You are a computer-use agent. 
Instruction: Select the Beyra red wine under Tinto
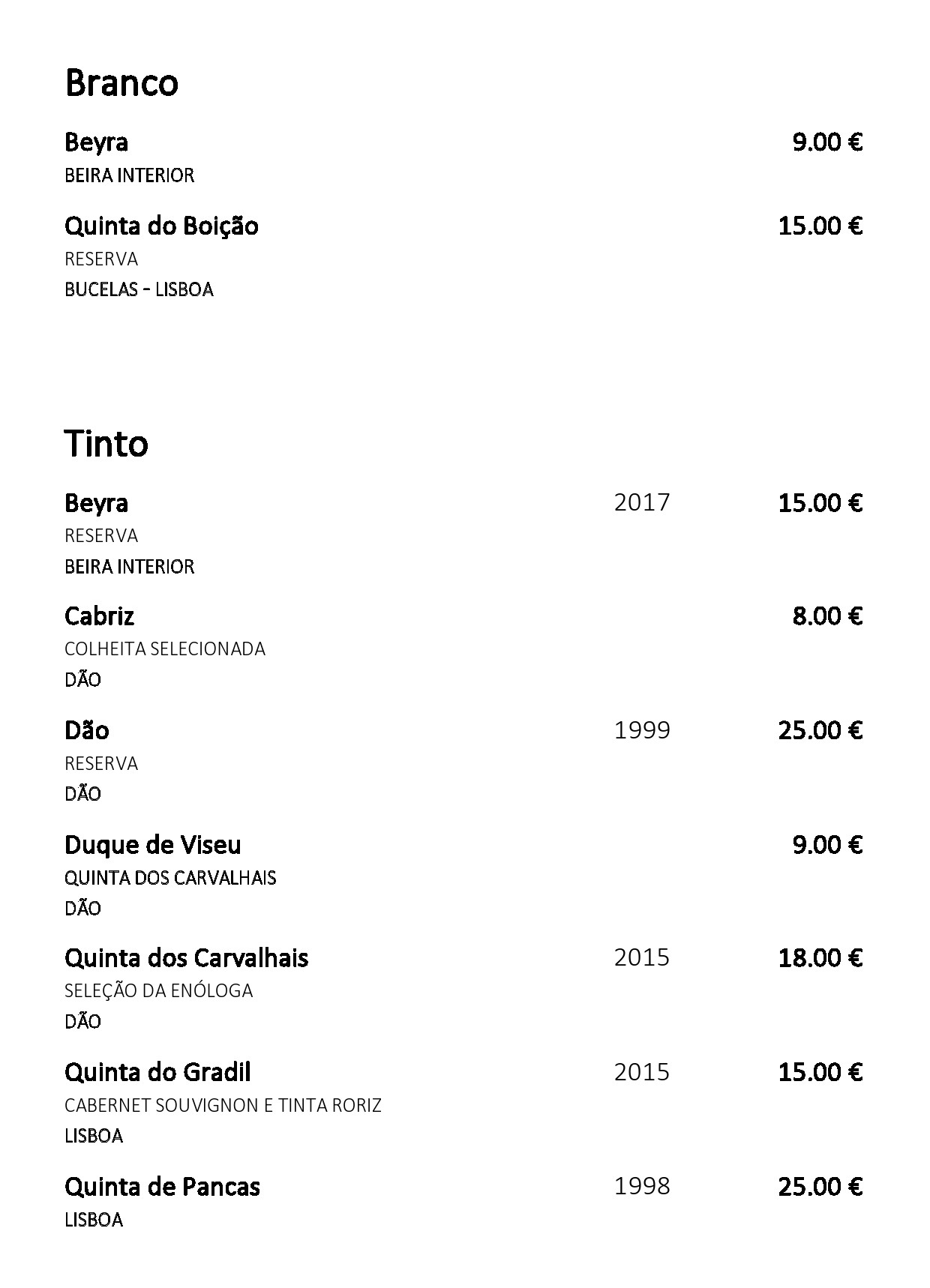coord(96,503)
